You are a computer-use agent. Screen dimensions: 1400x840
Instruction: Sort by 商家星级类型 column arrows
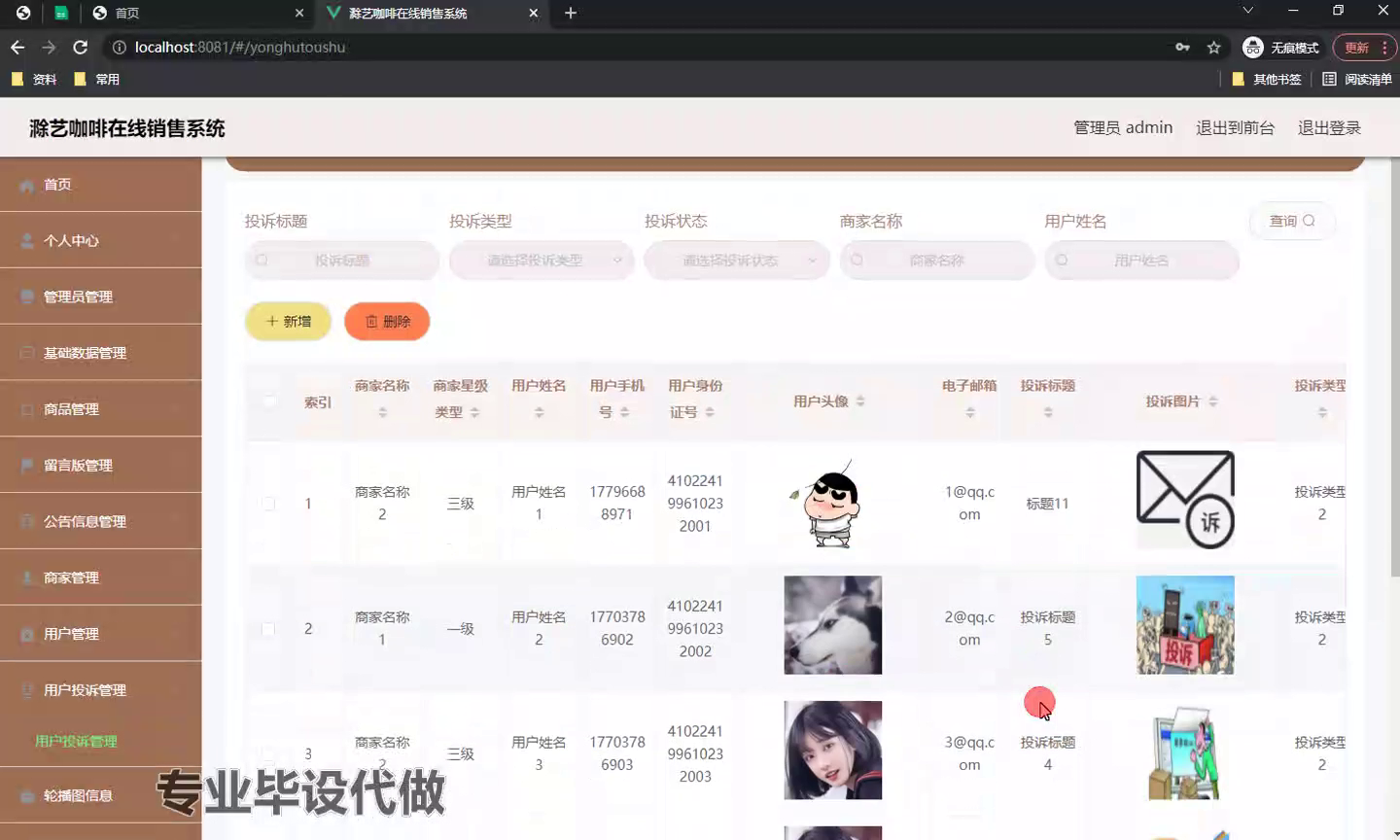pos(474,412)
